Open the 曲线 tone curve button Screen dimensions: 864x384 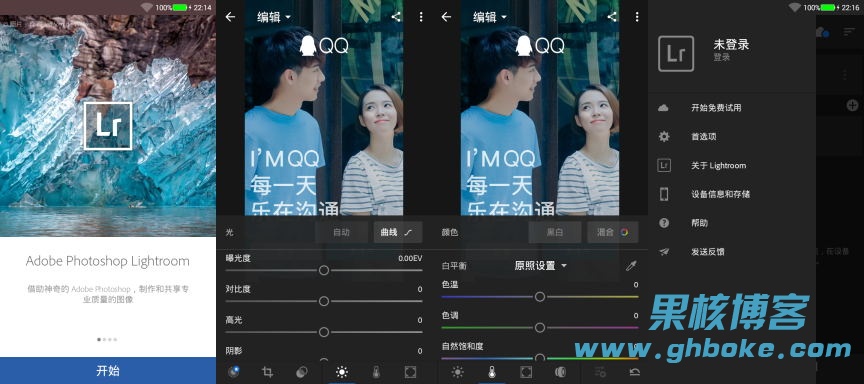[397, 232]
